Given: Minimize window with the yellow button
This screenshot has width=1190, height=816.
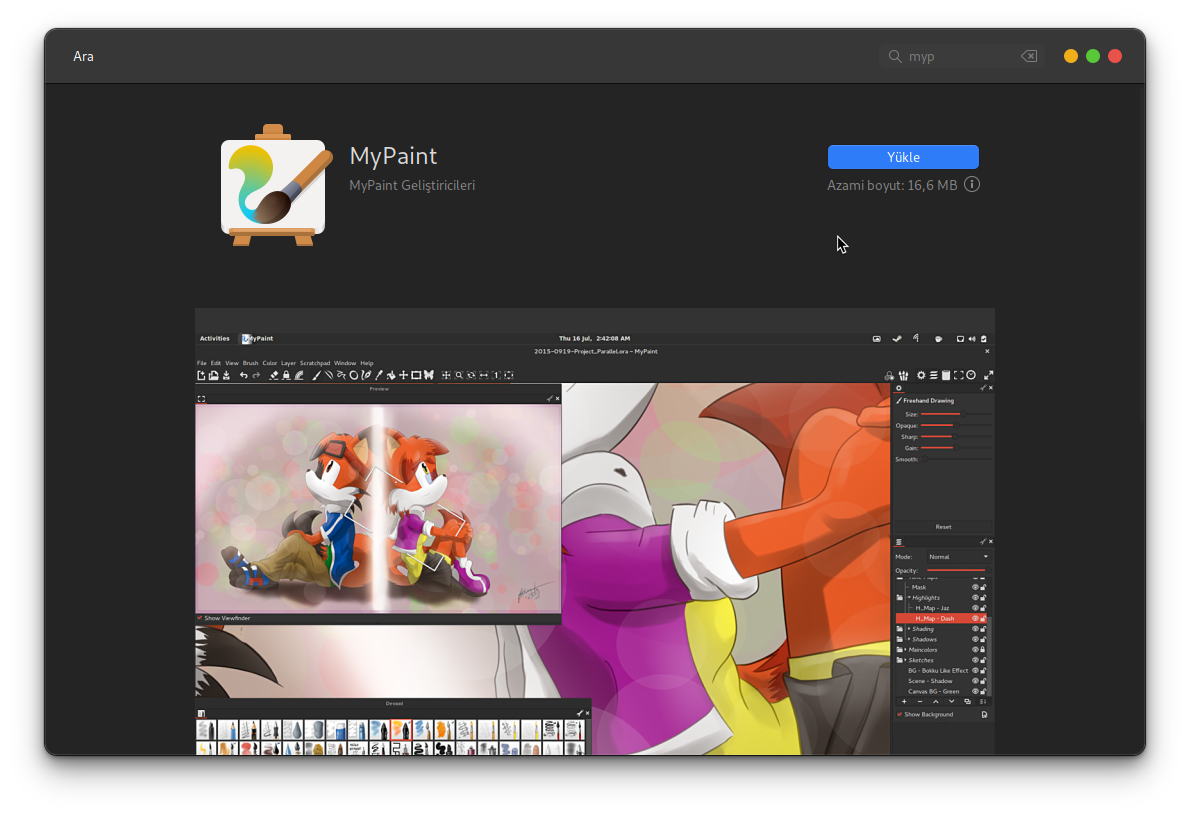Looking at the screenshot, I should (1071, 56).
